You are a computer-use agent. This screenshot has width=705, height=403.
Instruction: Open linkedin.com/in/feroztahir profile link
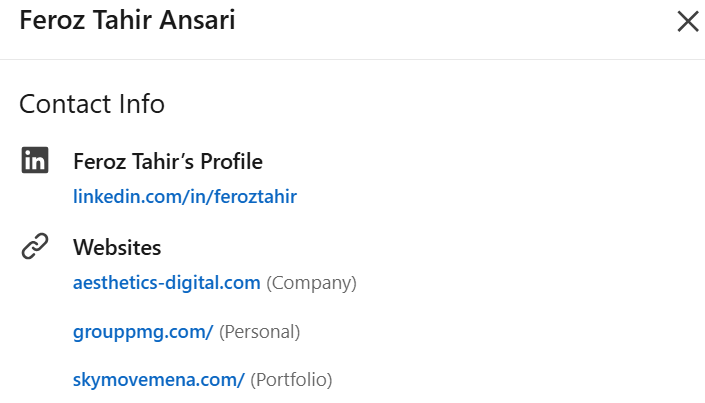tap(185, 197)
